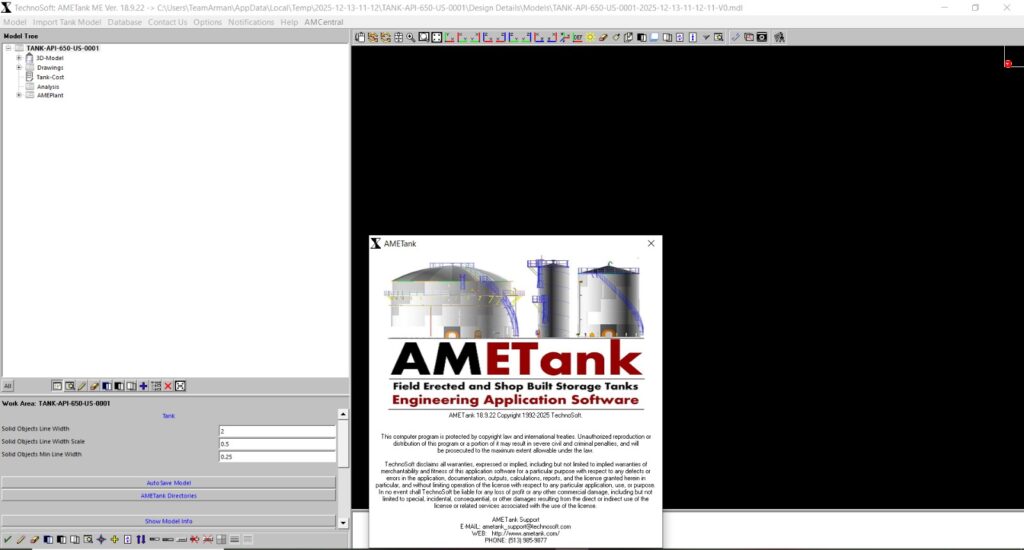
Task: Click the clipboard hand icon at toolbar start
Action: click(360, 37)
